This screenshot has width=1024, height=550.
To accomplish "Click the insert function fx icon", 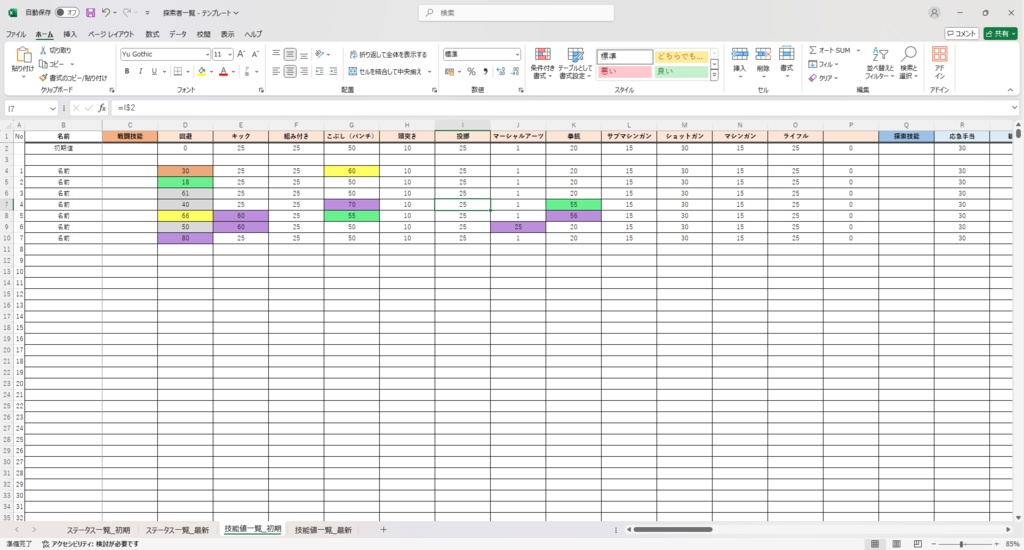I will pyautogui.click(x=102, y=108).
